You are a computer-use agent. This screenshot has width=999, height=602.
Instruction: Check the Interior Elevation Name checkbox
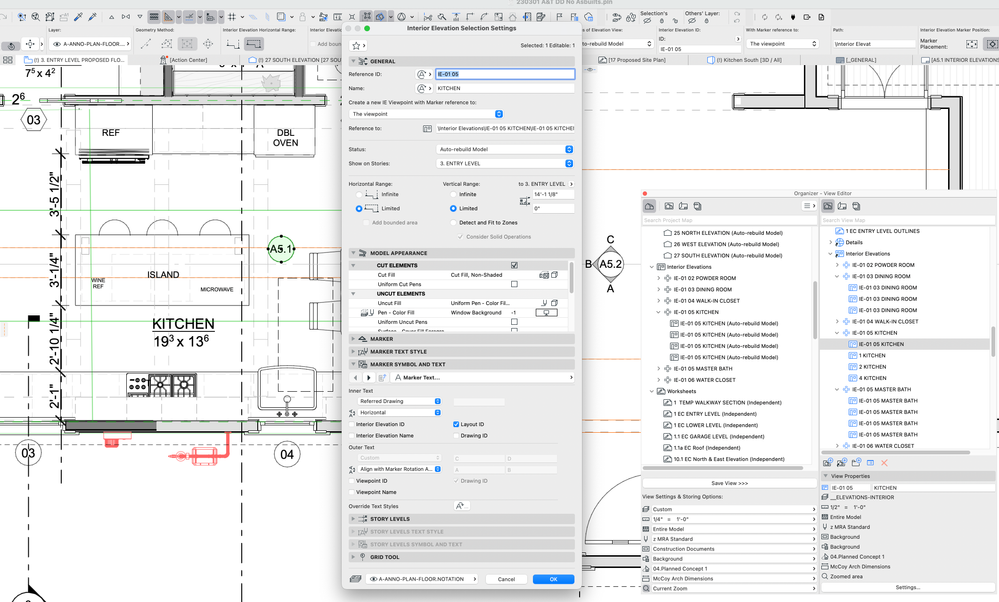[x=351, y=435]
